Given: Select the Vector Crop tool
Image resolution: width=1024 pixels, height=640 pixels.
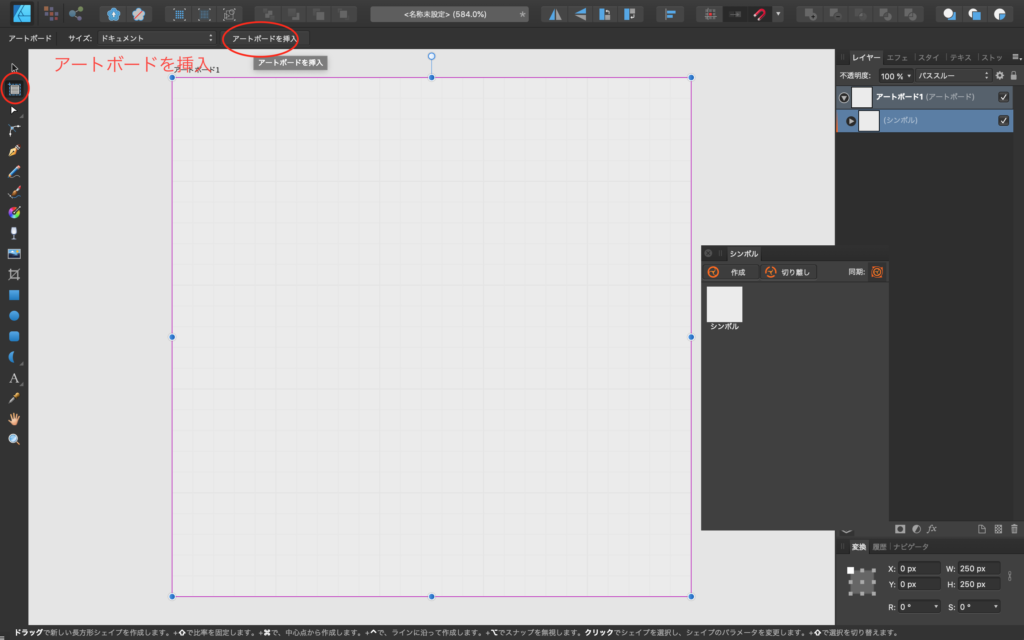Looking at the screenshot, I should click(14, 274).
